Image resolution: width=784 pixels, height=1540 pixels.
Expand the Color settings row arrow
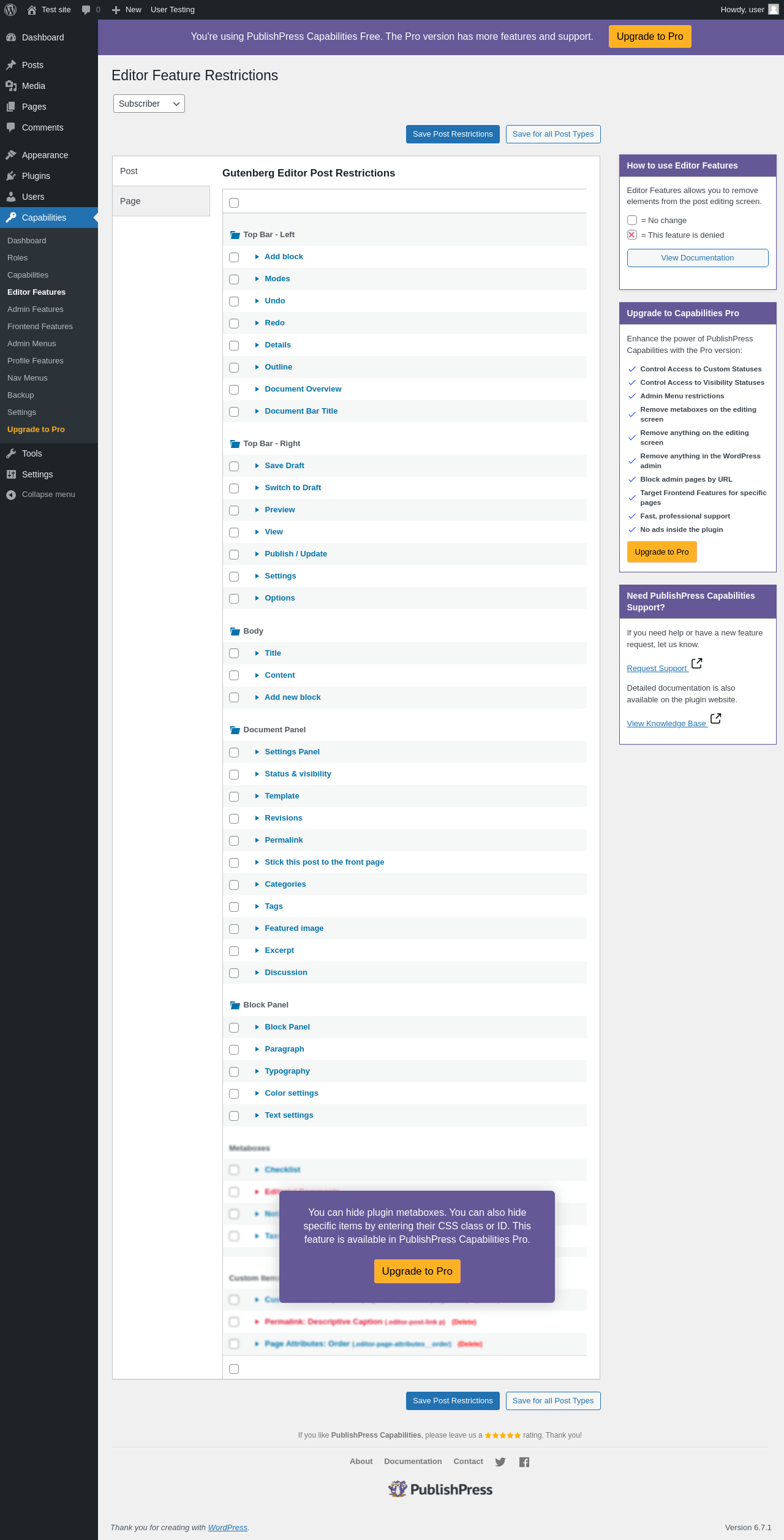coord(257,1093)
